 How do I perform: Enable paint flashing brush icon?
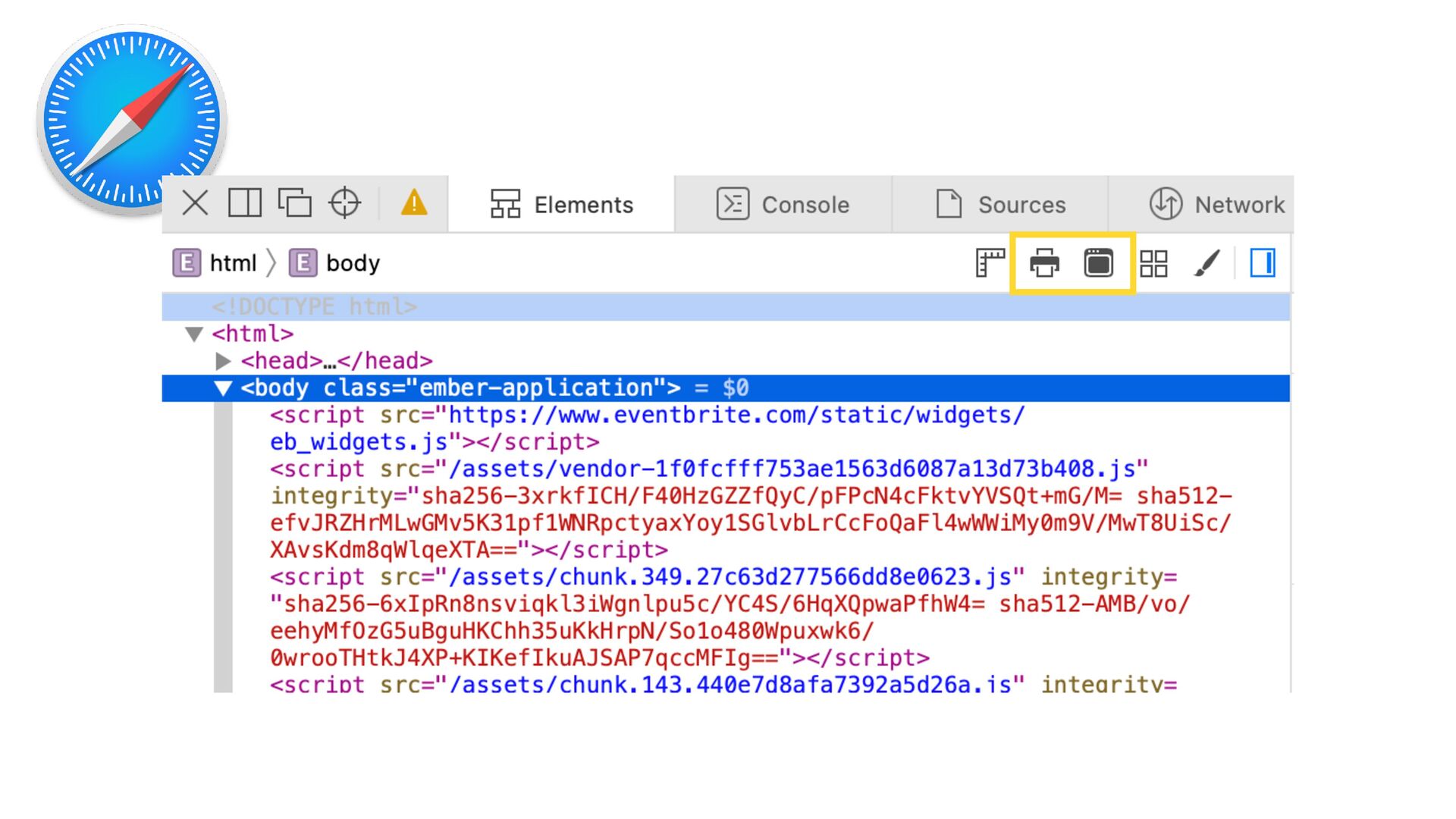click(x=1207, y=263)
